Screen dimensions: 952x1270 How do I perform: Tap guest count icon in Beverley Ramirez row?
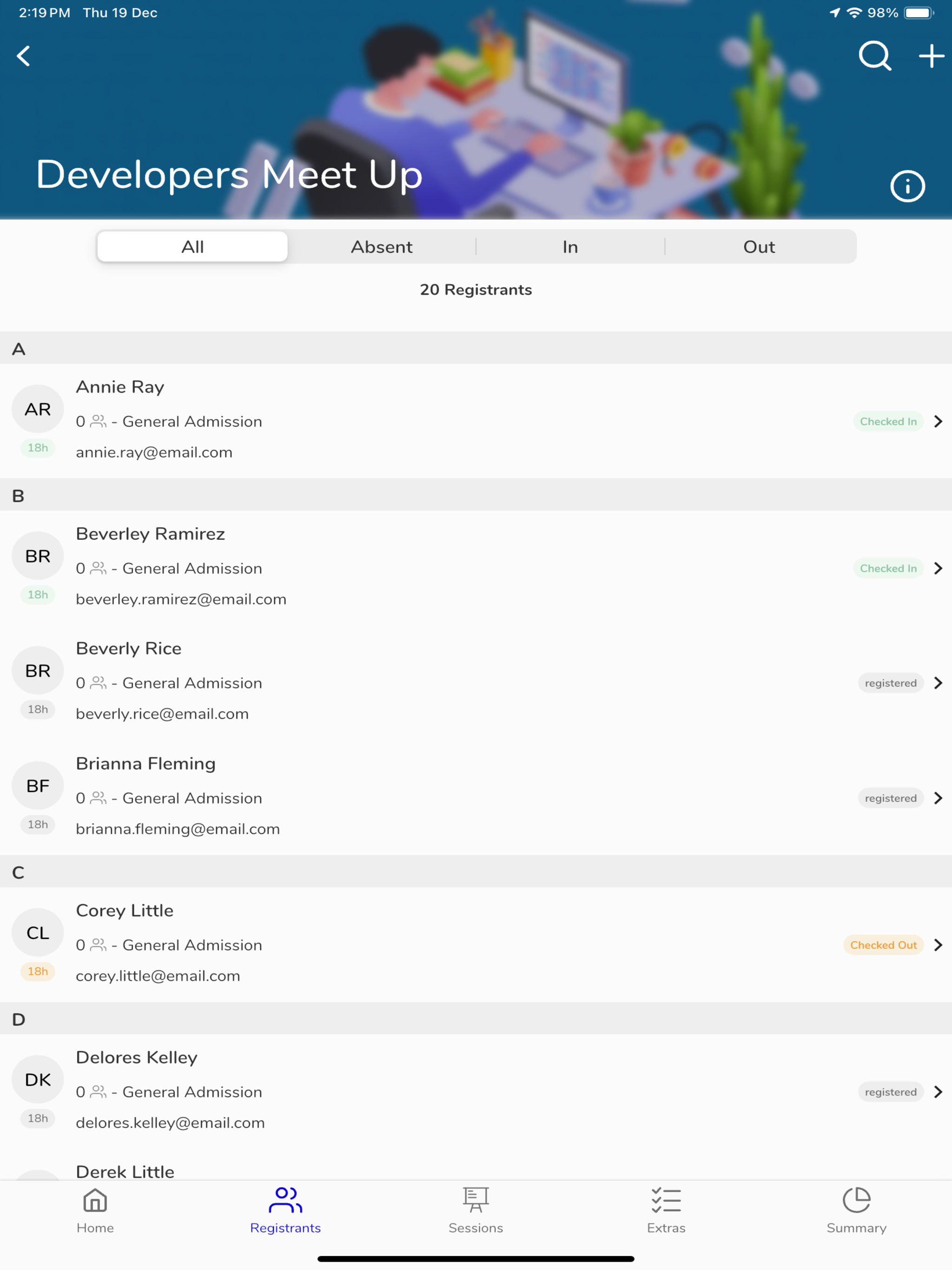click(x=99, y=568)
